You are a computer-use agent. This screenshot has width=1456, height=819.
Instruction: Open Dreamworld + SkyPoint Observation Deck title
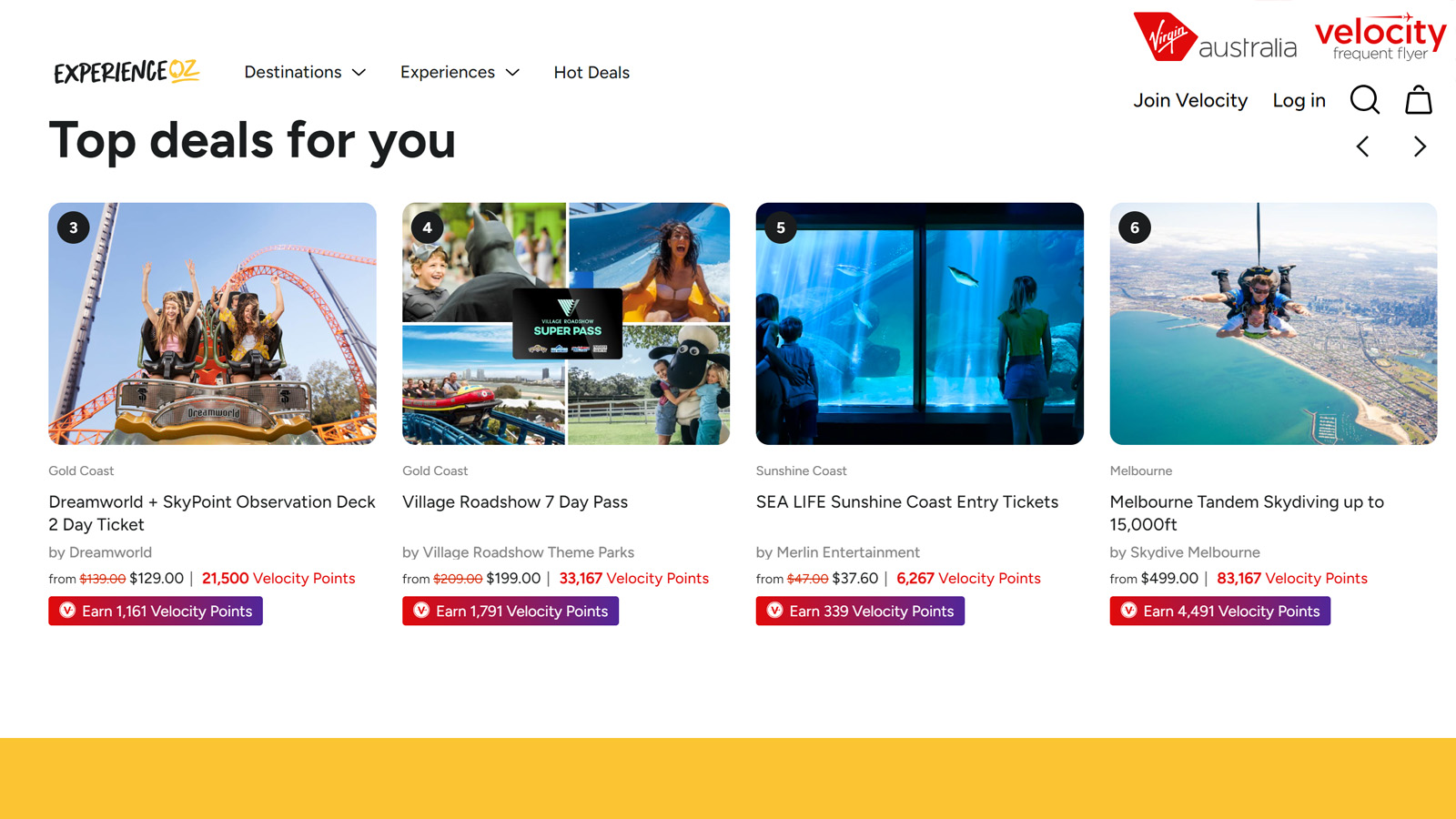[212, 513]
